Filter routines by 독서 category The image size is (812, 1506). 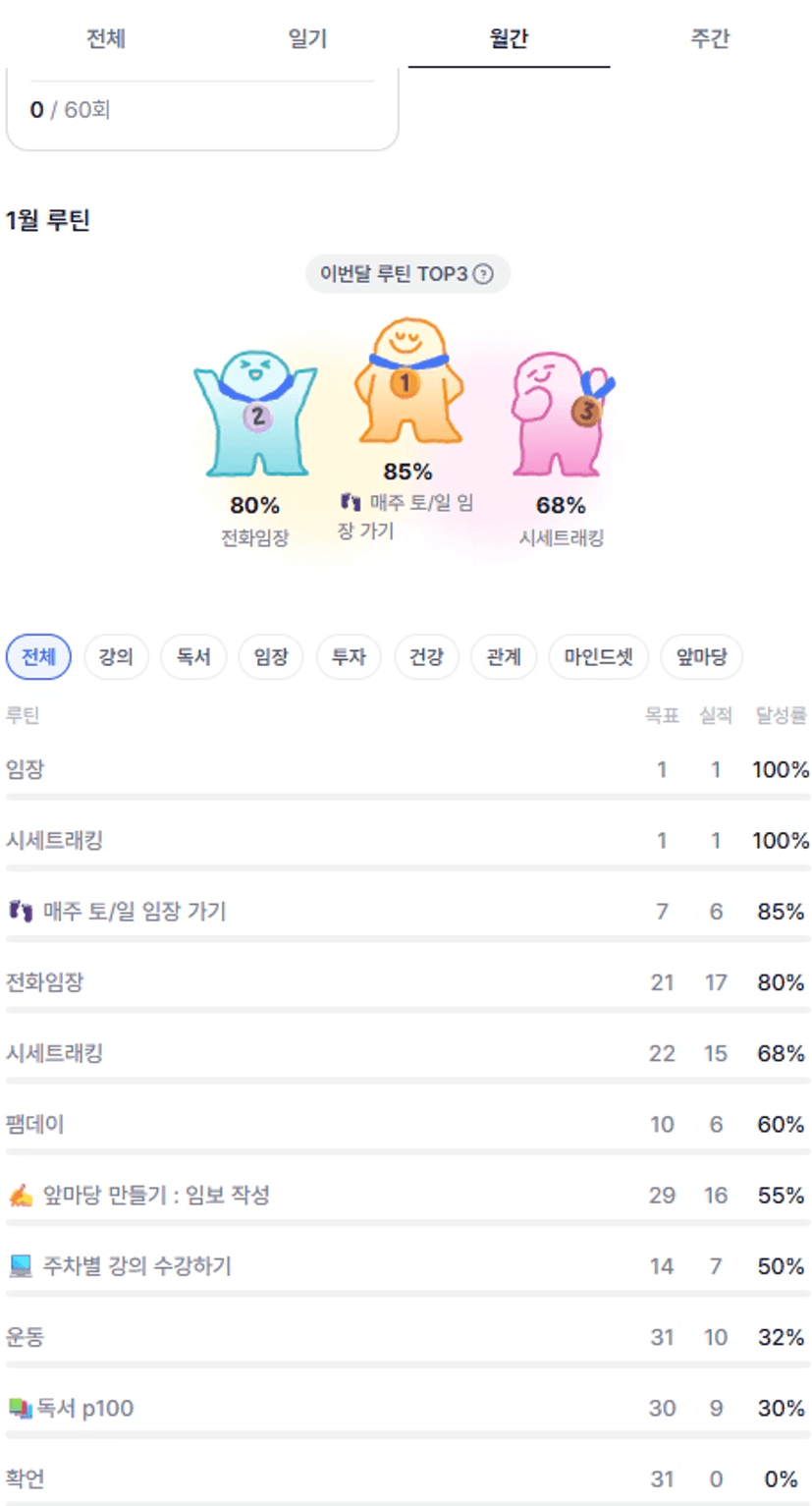pos(193,657)
